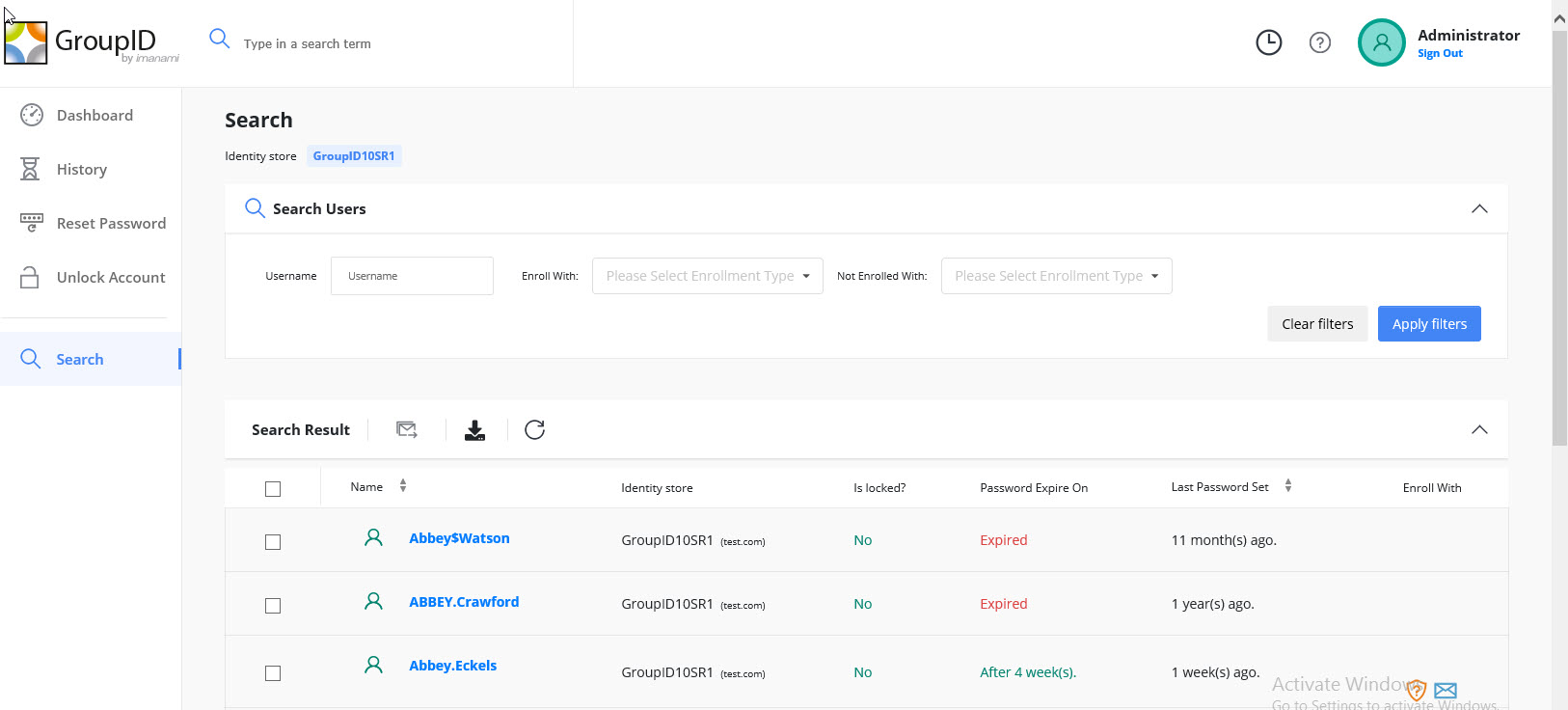
Task: Click the Unlock Account padlock icon
Action: click(x=30, y=277)
